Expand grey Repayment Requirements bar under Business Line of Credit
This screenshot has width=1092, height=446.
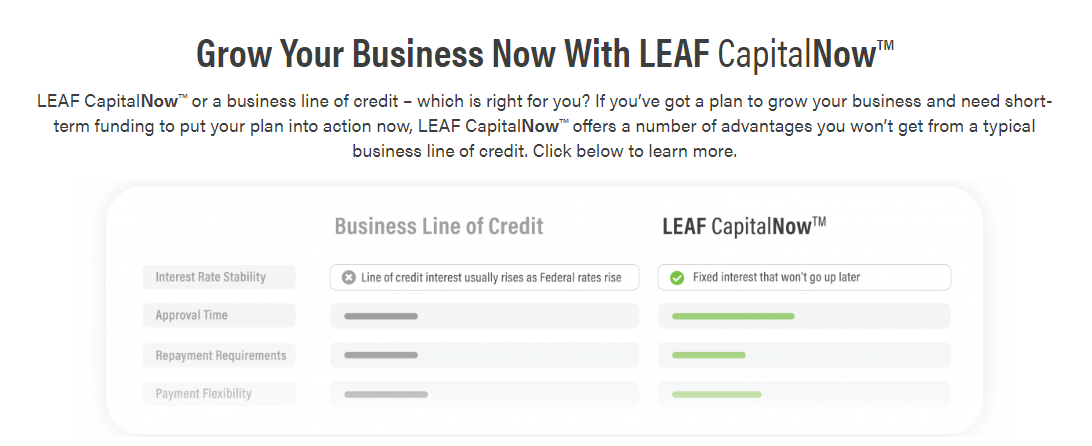381,355
